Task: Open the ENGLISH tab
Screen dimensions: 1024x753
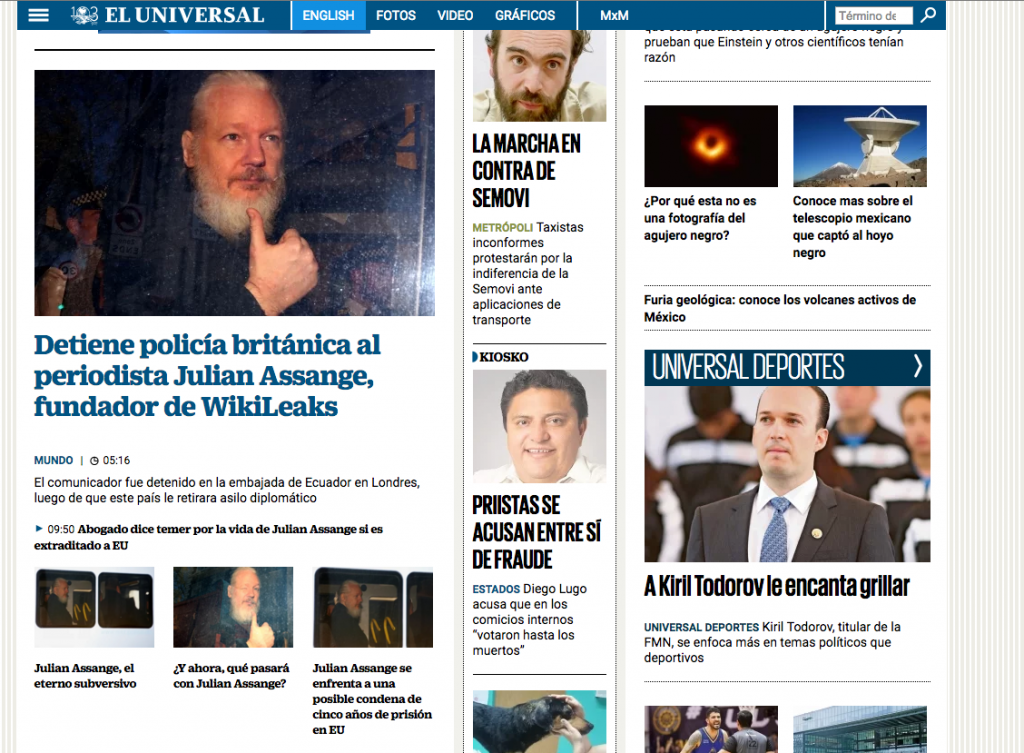Action: pos(328,15)
